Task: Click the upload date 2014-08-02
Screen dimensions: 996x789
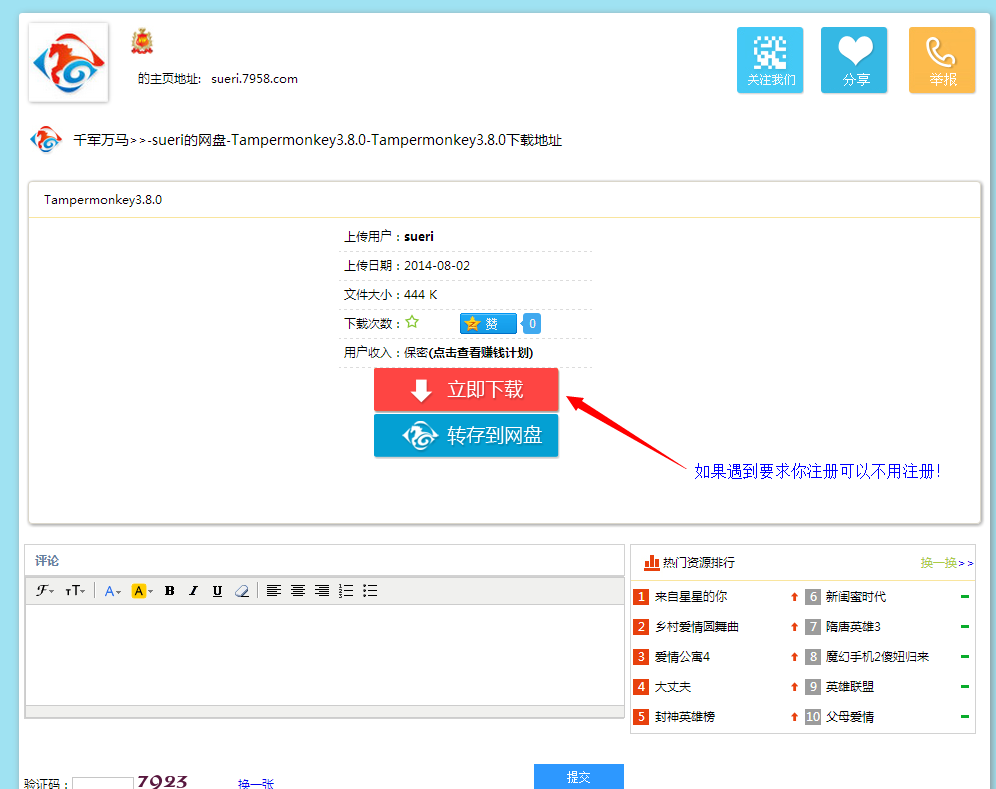Action: click(437, 266)
